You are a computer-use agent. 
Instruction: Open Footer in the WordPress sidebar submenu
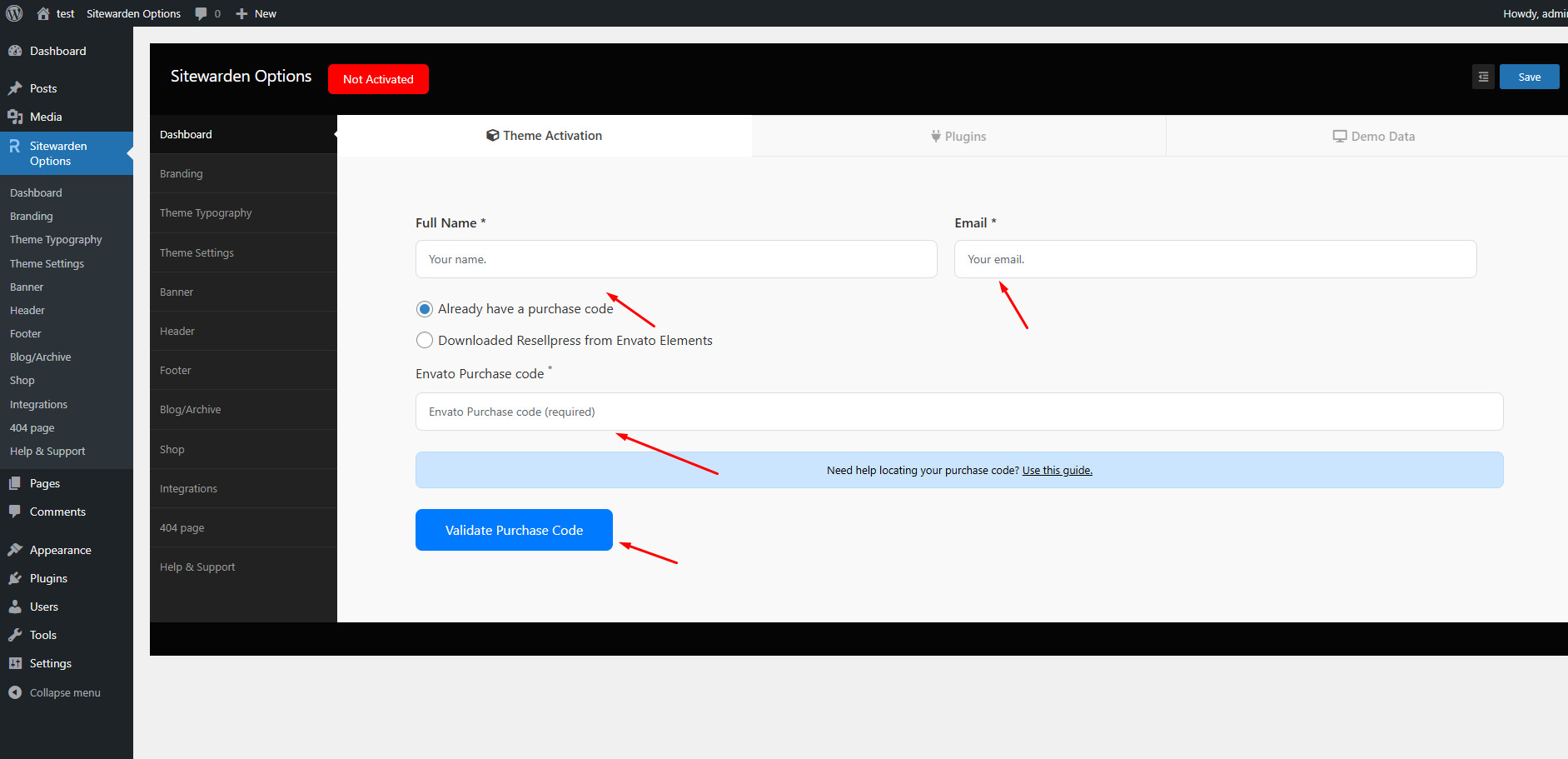click(67, 333)
